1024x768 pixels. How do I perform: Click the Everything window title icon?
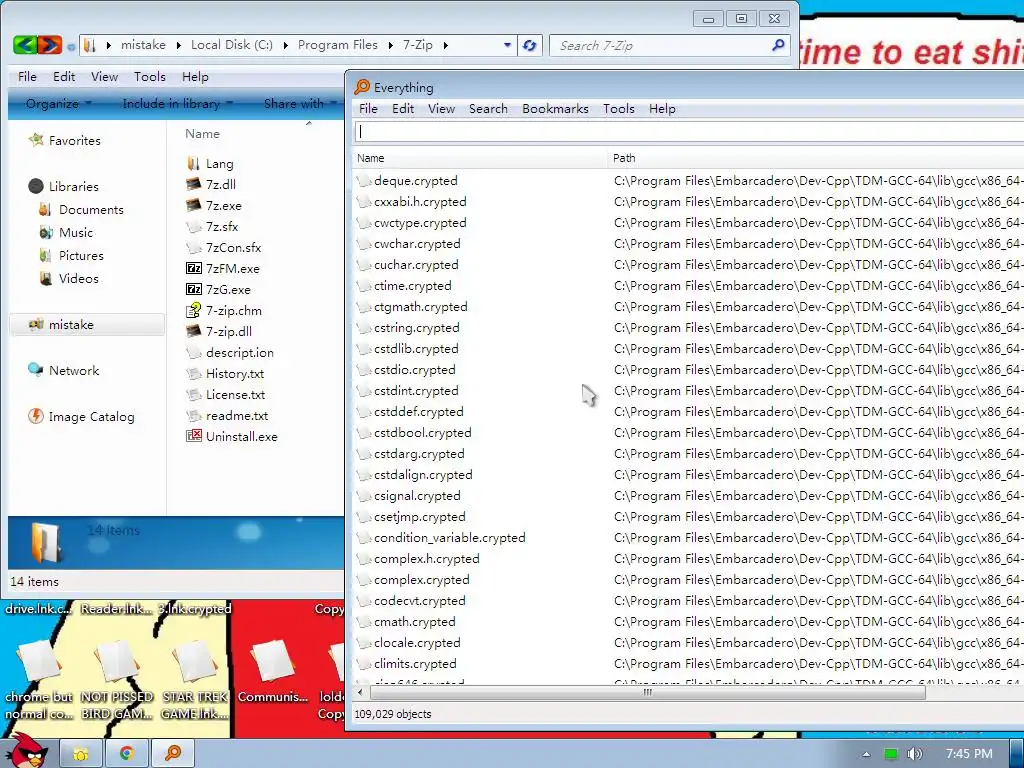pyautogui.click(x=362, y=87)
